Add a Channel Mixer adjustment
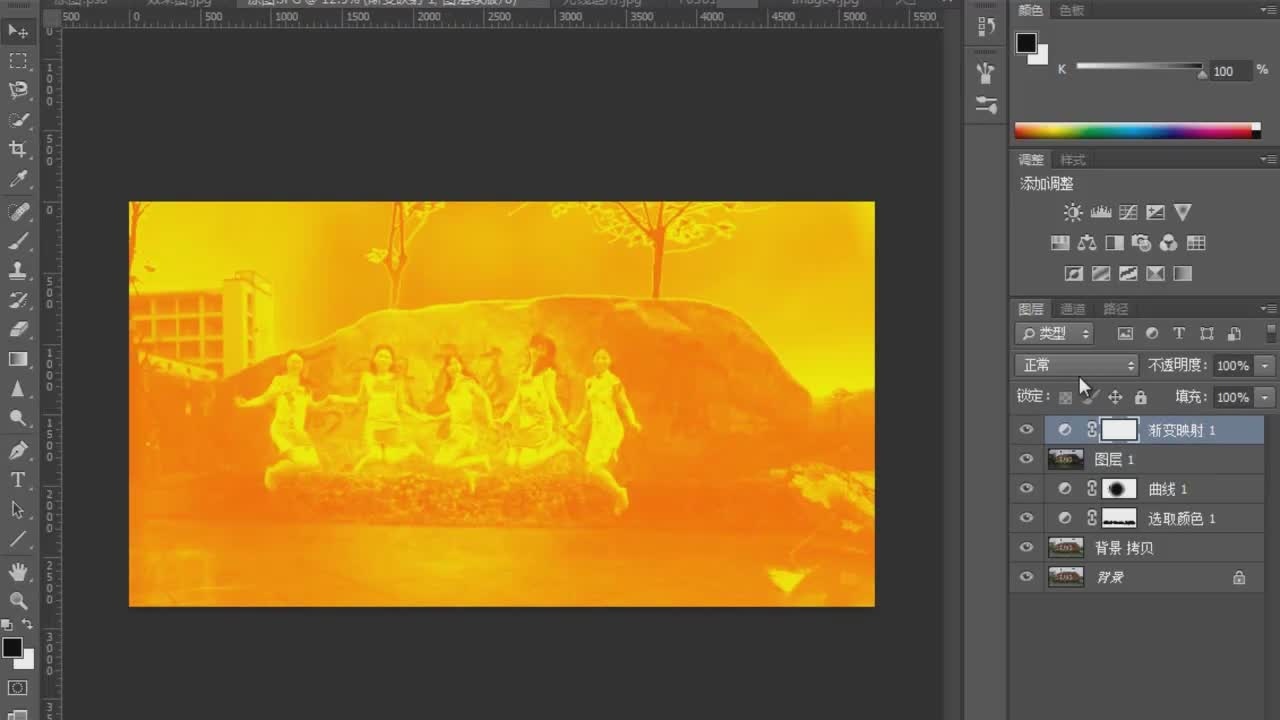The width and height of the screenshot is (1280, 720). [1168, 243]
